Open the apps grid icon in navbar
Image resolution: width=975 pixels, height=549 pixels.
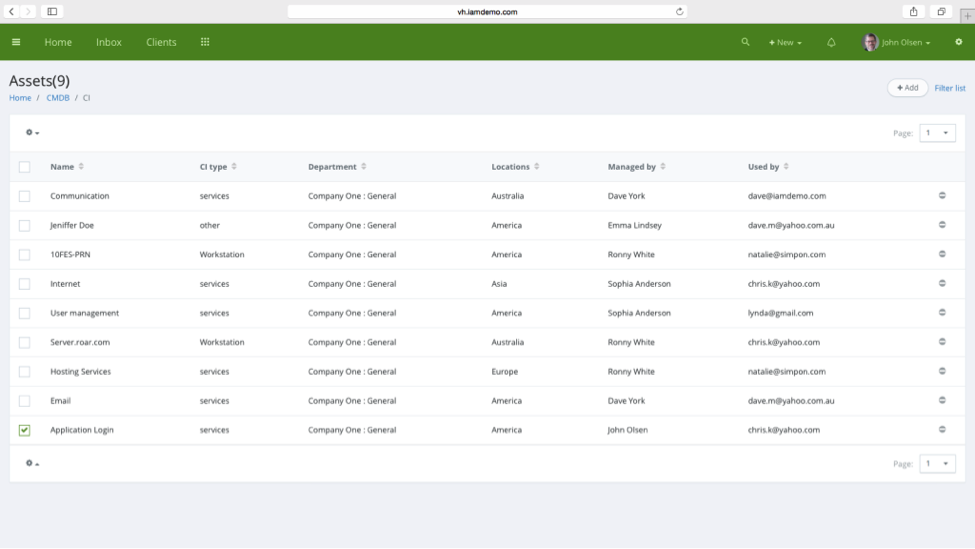coord(205,42)
